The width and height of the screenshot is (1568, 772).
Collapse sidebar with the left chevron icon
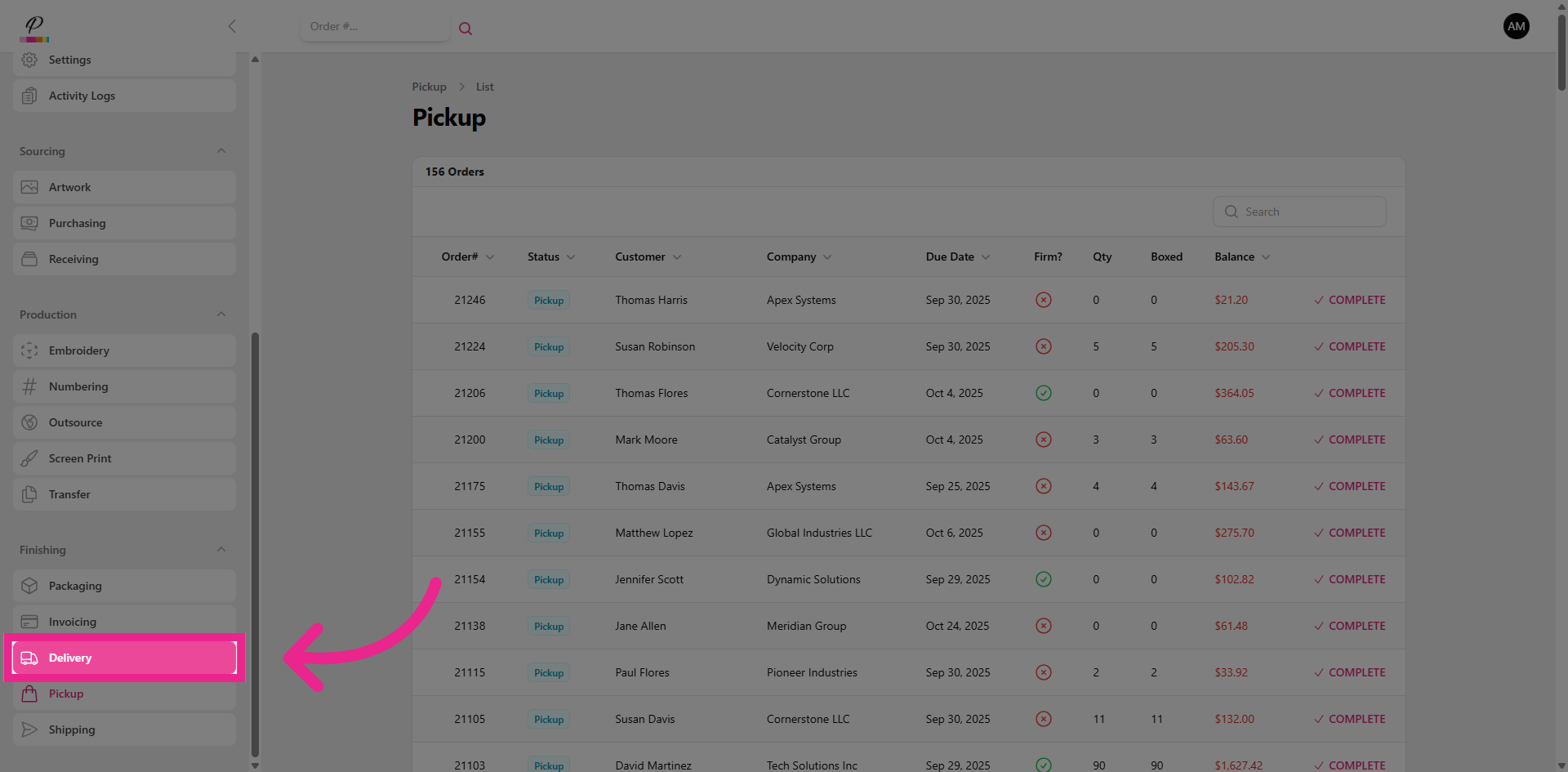[232, 26]
